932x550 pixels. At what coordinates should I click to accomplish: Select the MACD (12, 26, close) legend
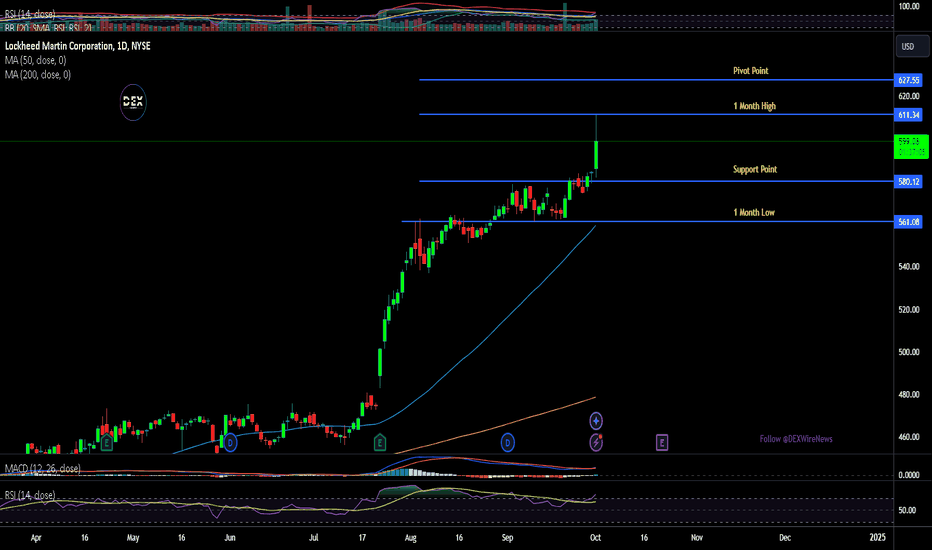coord(42,469)
